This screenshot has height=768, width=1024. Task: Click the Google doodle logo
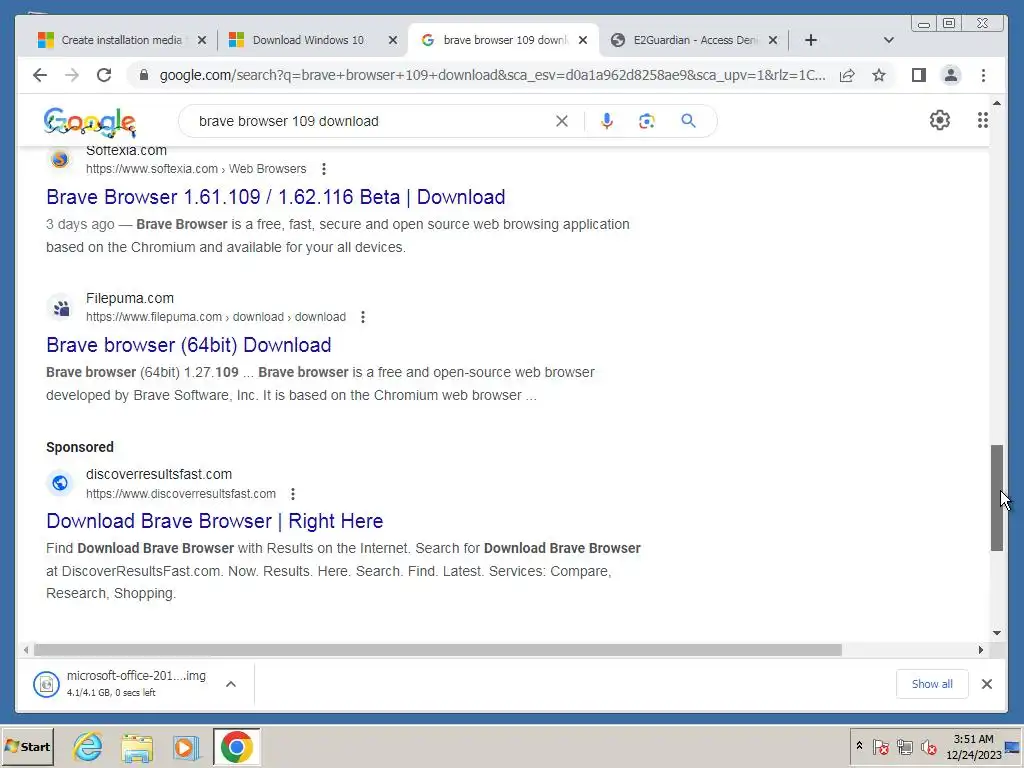coord(89,122)
